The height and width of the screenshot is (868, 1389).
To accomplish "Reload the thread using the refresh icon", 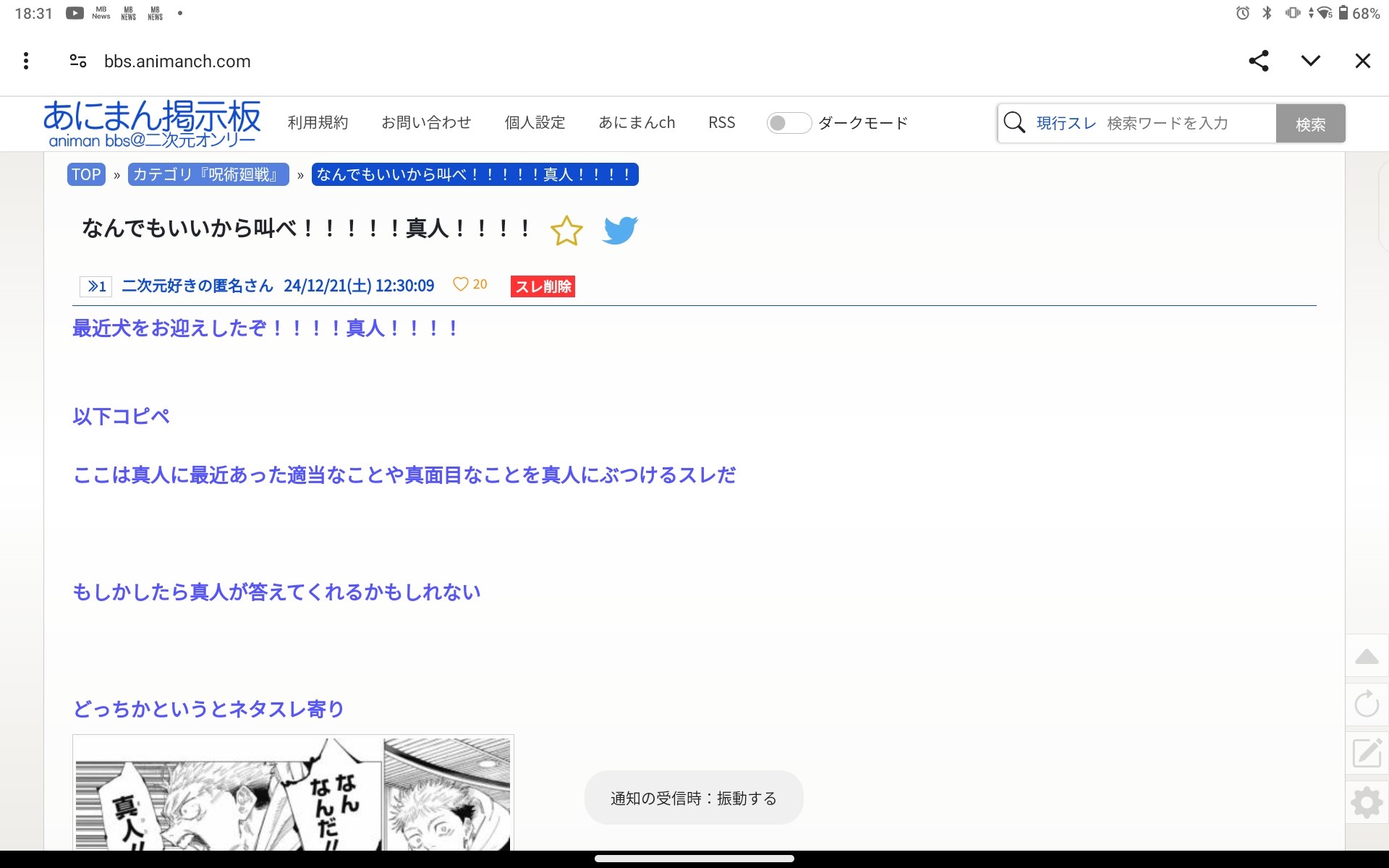I will pyautogui.click(x=1367, y=704).
